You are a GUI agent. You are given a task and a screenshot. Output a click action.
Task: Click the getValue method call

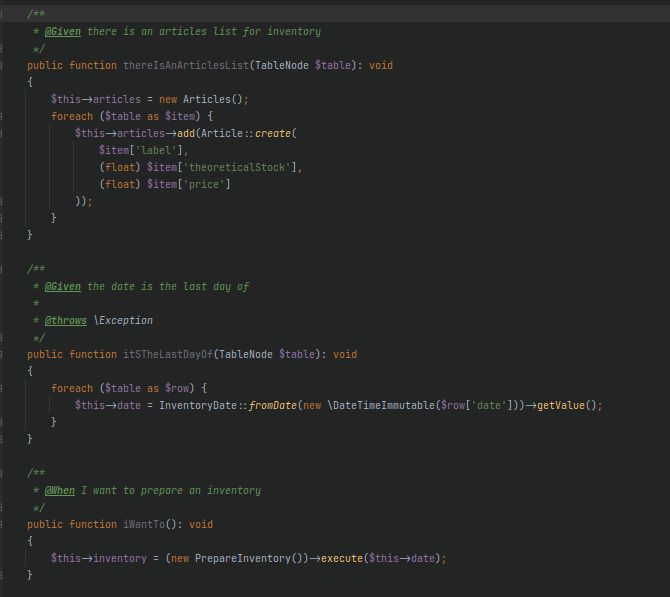click(x=561, y=405)
